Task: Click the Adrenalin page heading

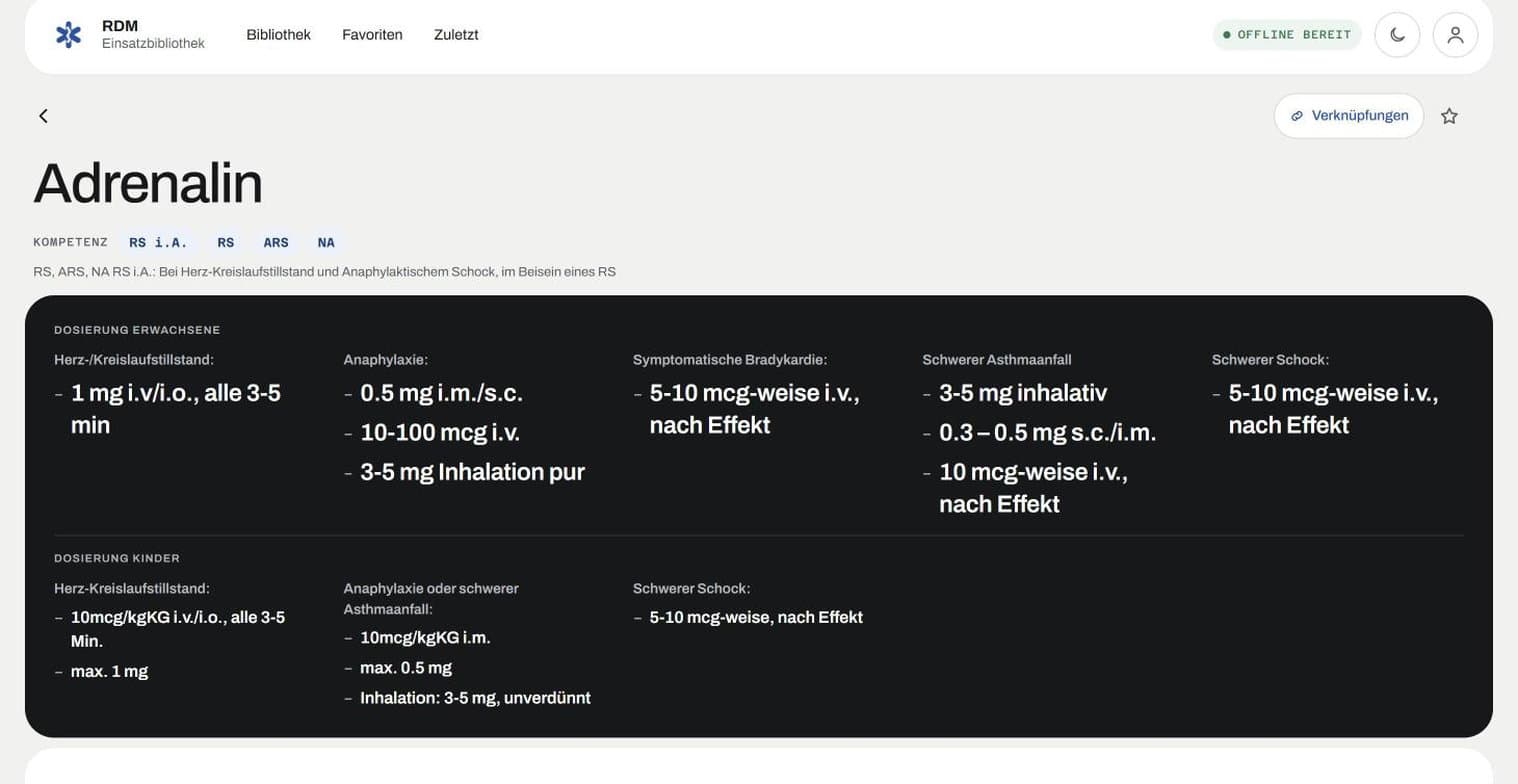Action: point(148,183)
